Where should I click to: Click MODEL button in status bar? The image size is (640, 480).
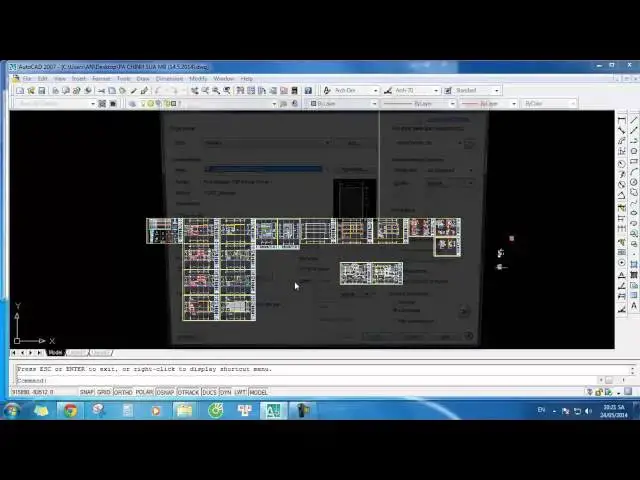[x=258, y=392]
